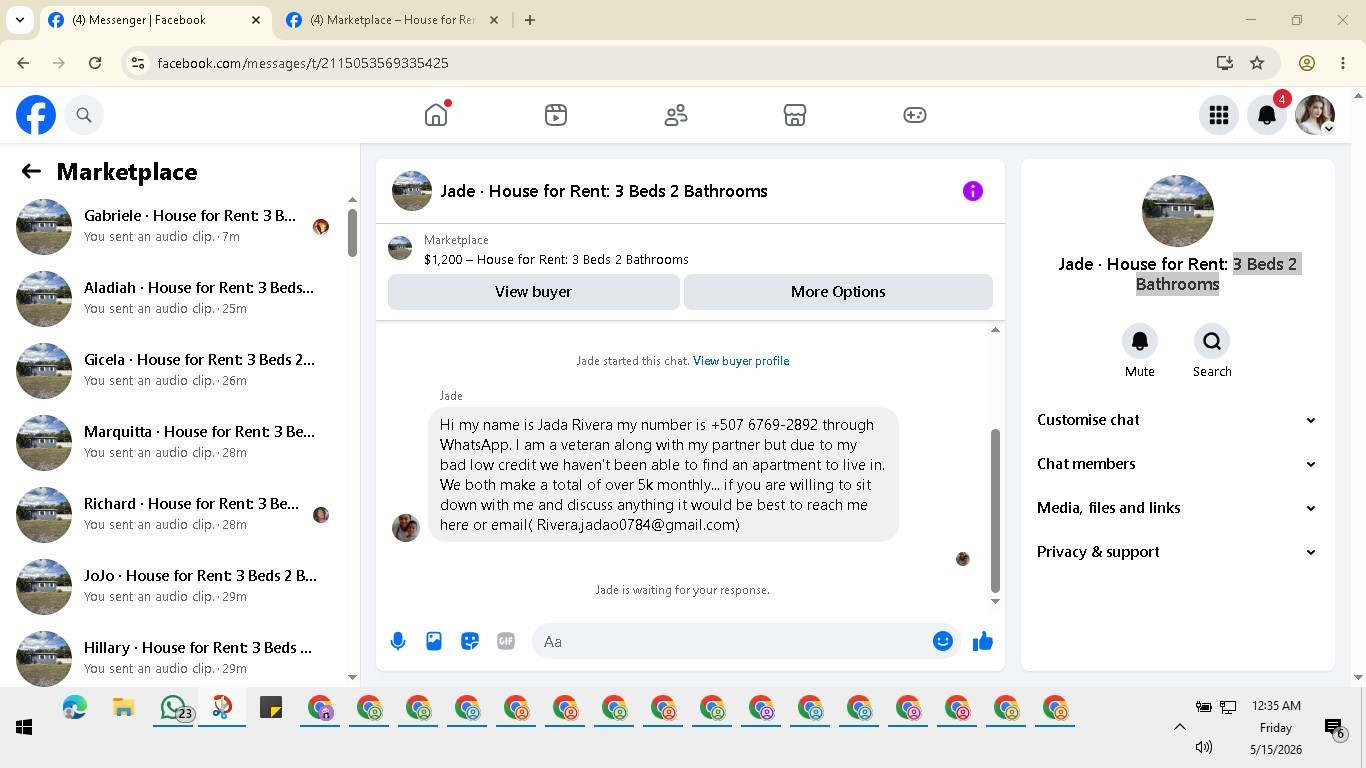This screenshot has height=768, width=1366.
Task: Open the Windows Start menu
Action: pos(24,727)
